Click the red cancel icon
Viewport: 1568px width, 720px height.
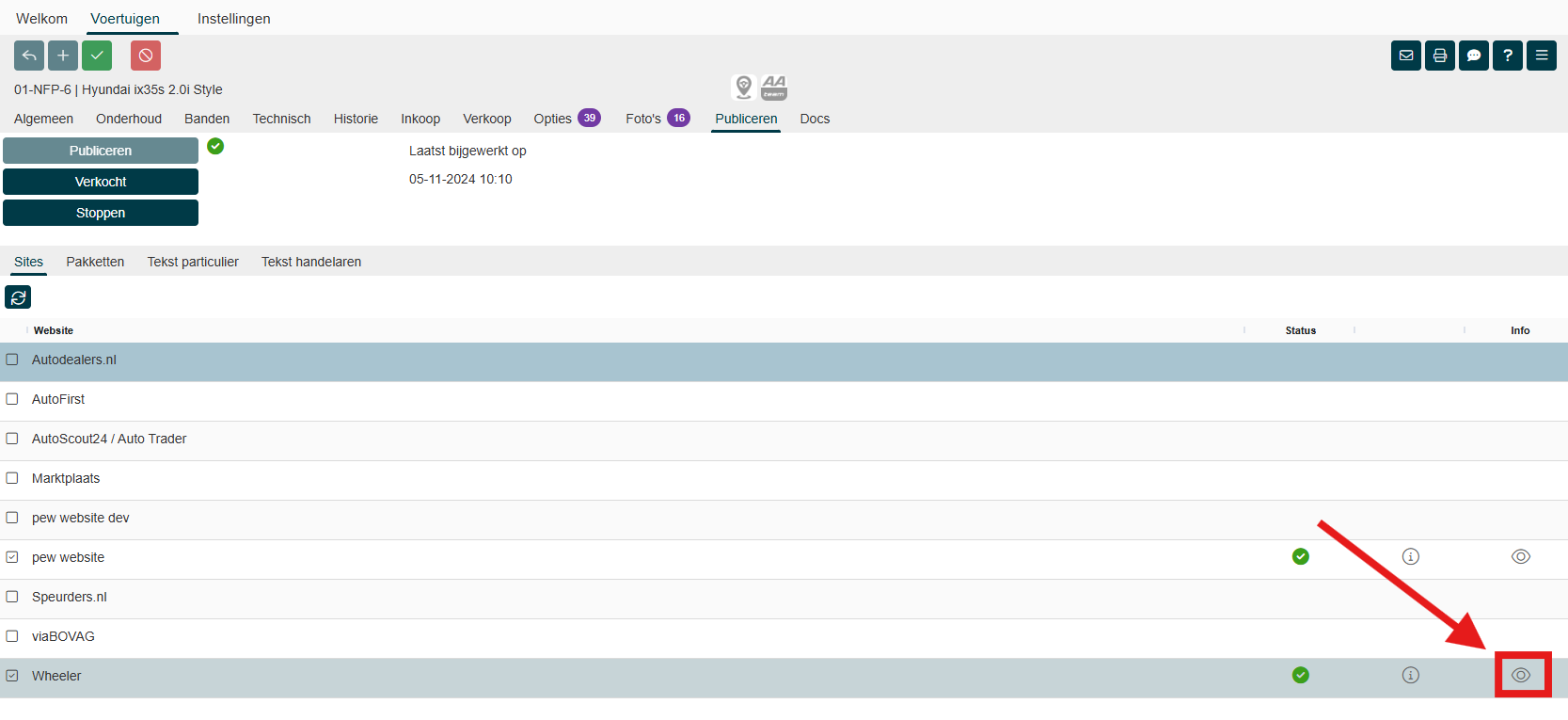click(146, 56)
